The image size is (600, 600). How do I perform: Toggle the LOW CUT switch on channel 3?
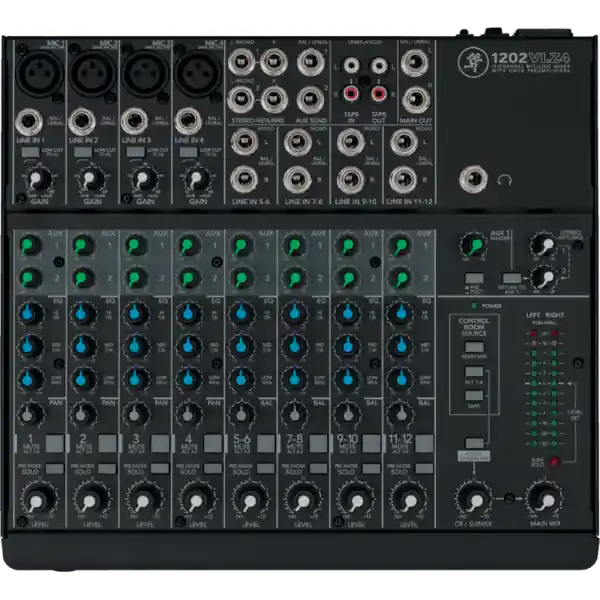pos(135,152)
